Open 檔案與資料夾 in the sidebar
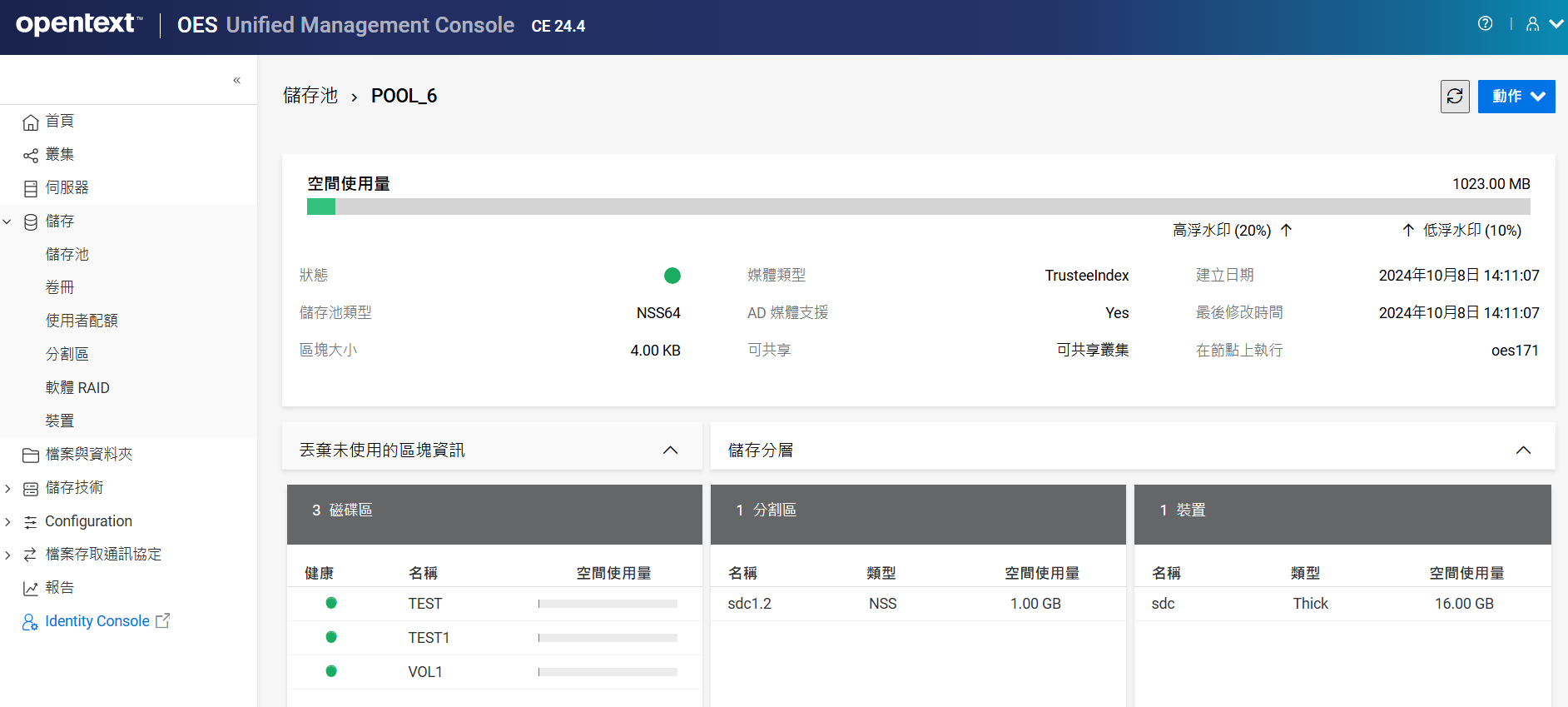 (x=88, y=454)
